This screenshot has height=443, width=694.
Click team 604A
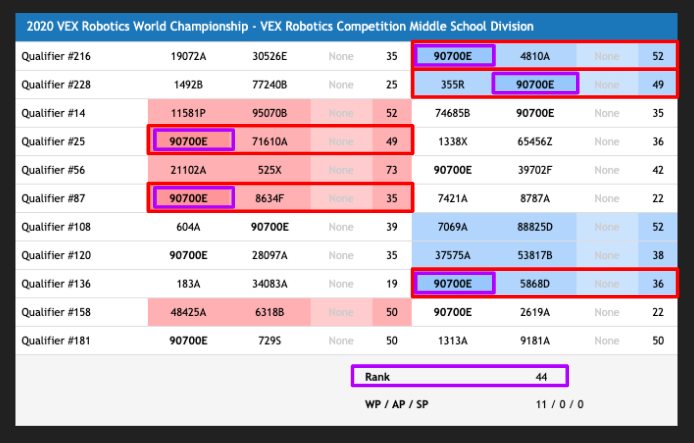(188, 227)
